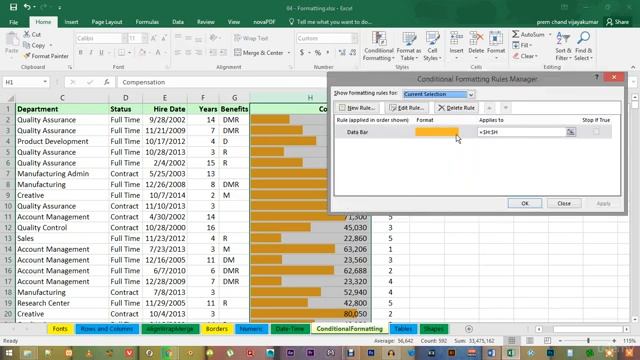Open the font name dropdown

[124, 38]
